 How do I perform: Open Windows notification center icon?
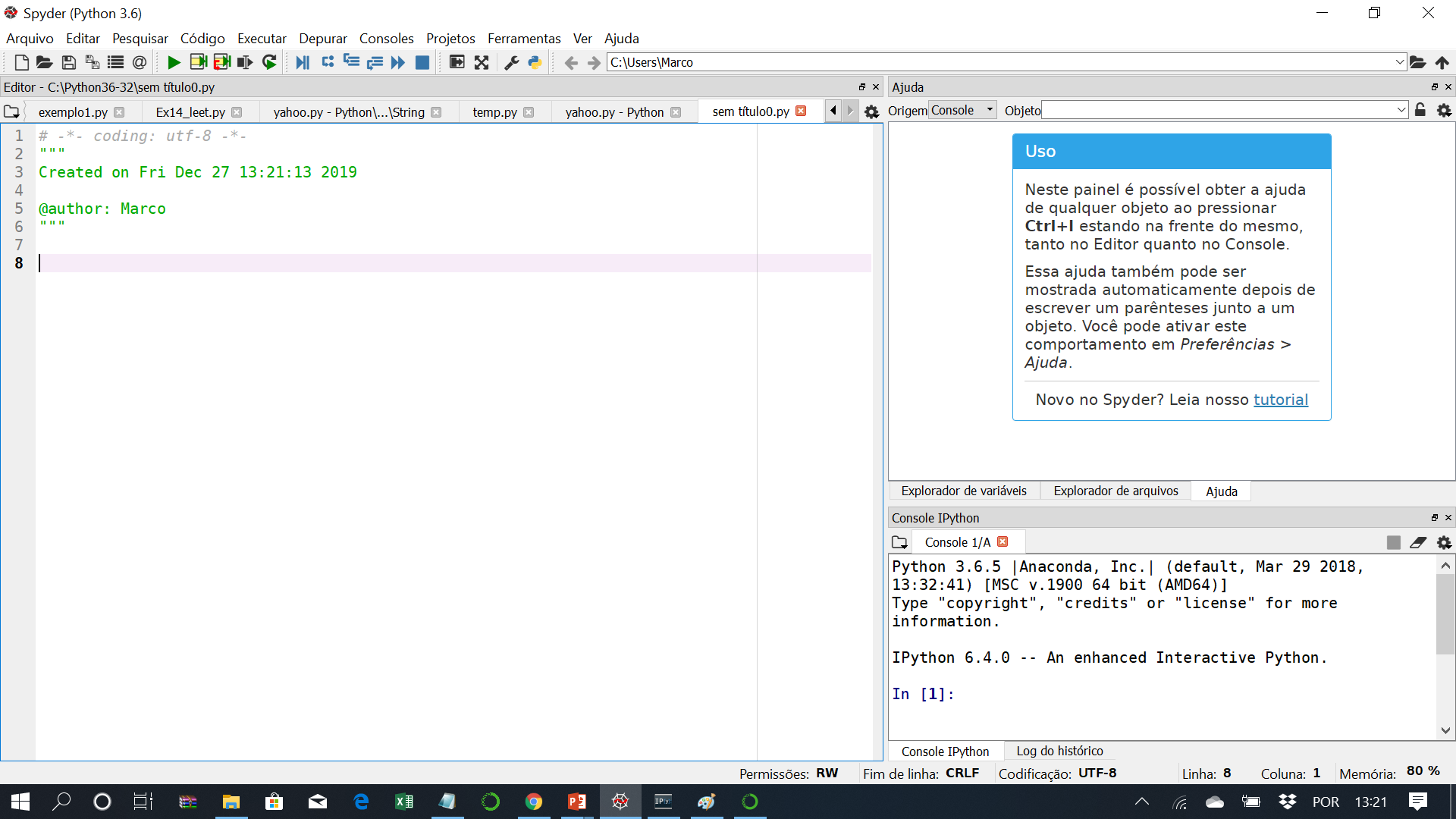1417,802
